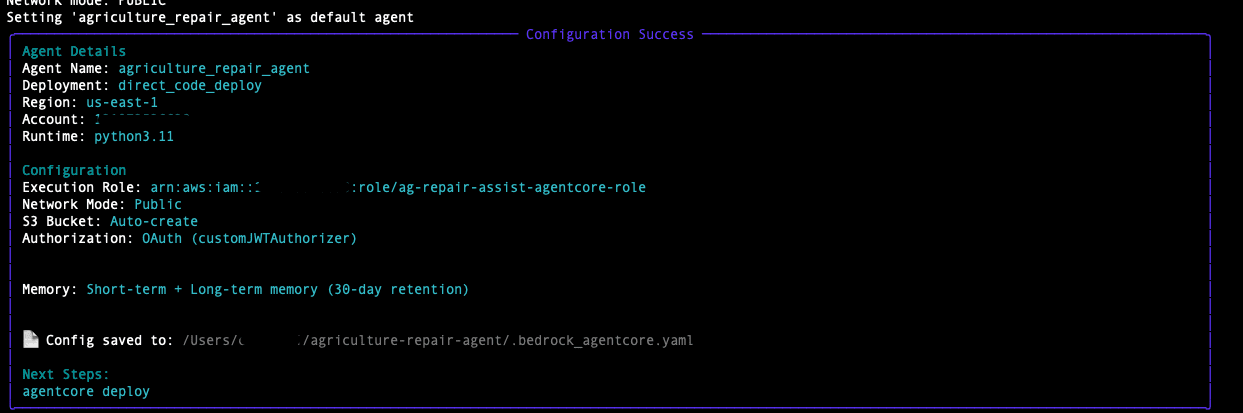Screen dimensions: 1243x413
Task: Click the agentcore deploy command text
Action: [x=86, y=391]
